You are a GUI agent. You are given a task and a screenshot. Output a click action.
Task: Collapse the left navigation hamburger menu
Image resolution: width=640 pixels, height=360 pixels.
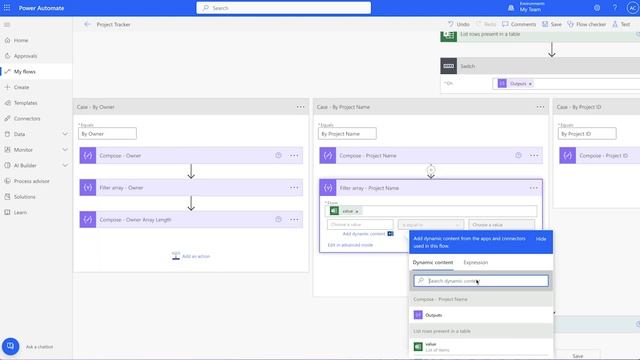pos(7,24)
